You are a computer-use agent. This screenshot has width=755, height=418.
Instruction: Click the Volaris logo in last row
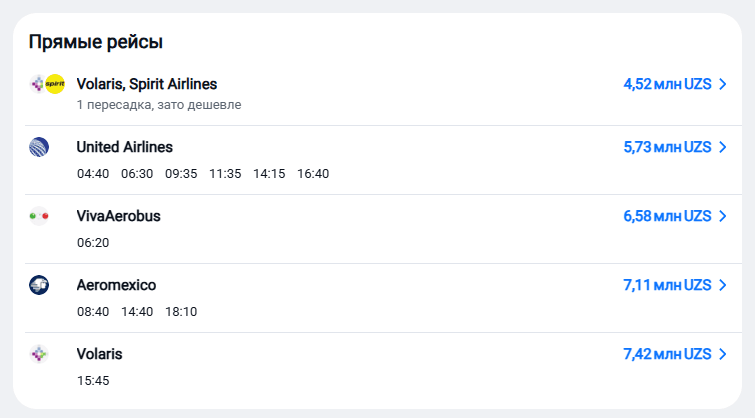point(39,354)
